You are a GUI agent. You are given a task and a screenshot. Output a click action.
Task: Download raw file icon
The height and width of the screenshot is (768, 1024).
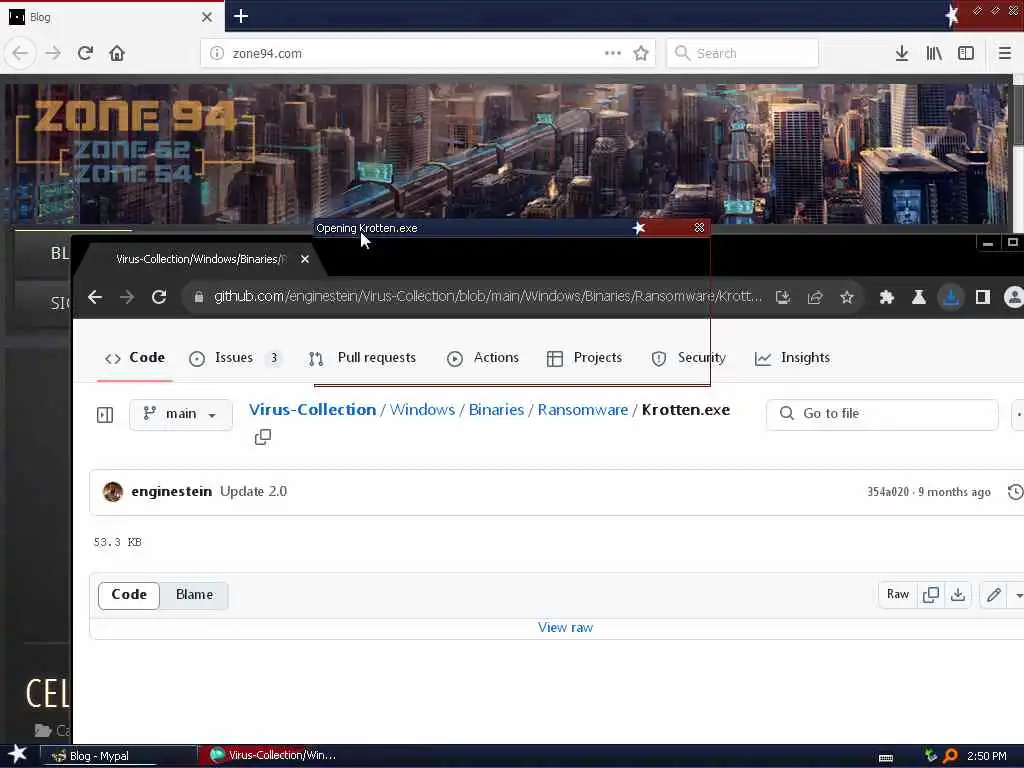pyautogui.click(x=957, y=595)
